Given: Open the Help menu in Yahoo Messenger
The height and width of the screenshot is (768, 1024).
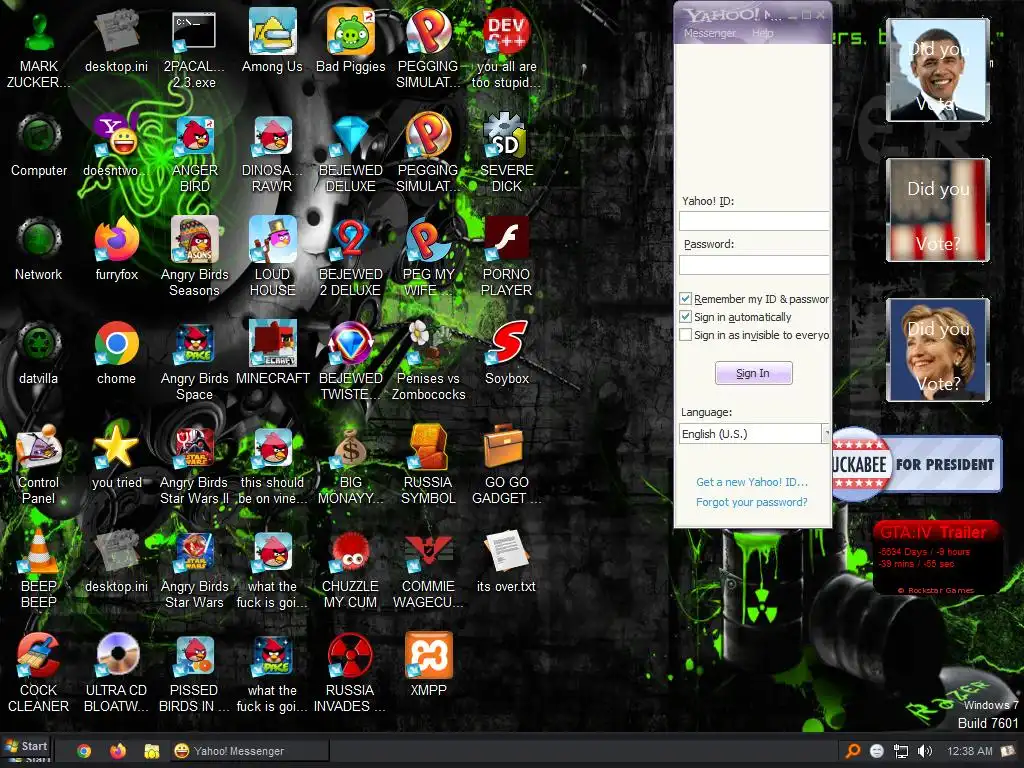Looking at the screenshot, I should coord(762,33).
